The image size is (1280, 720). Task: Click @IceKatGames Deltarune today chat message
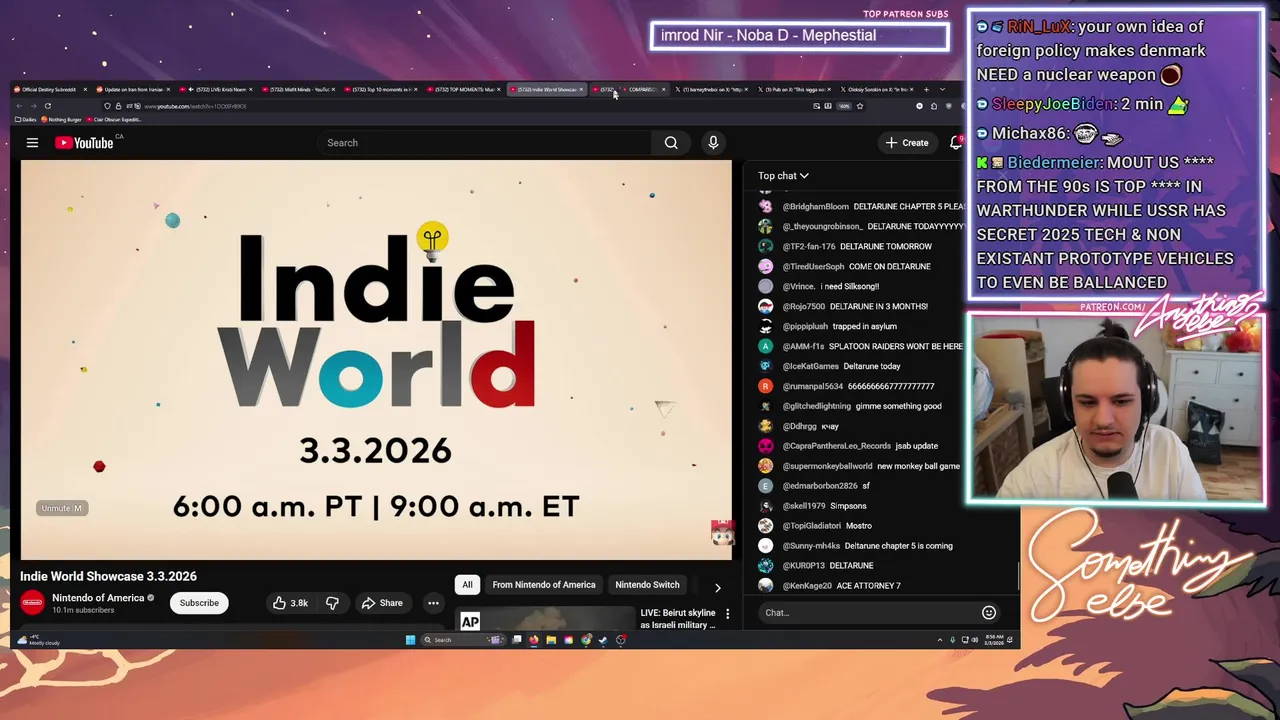pos(841,366)
